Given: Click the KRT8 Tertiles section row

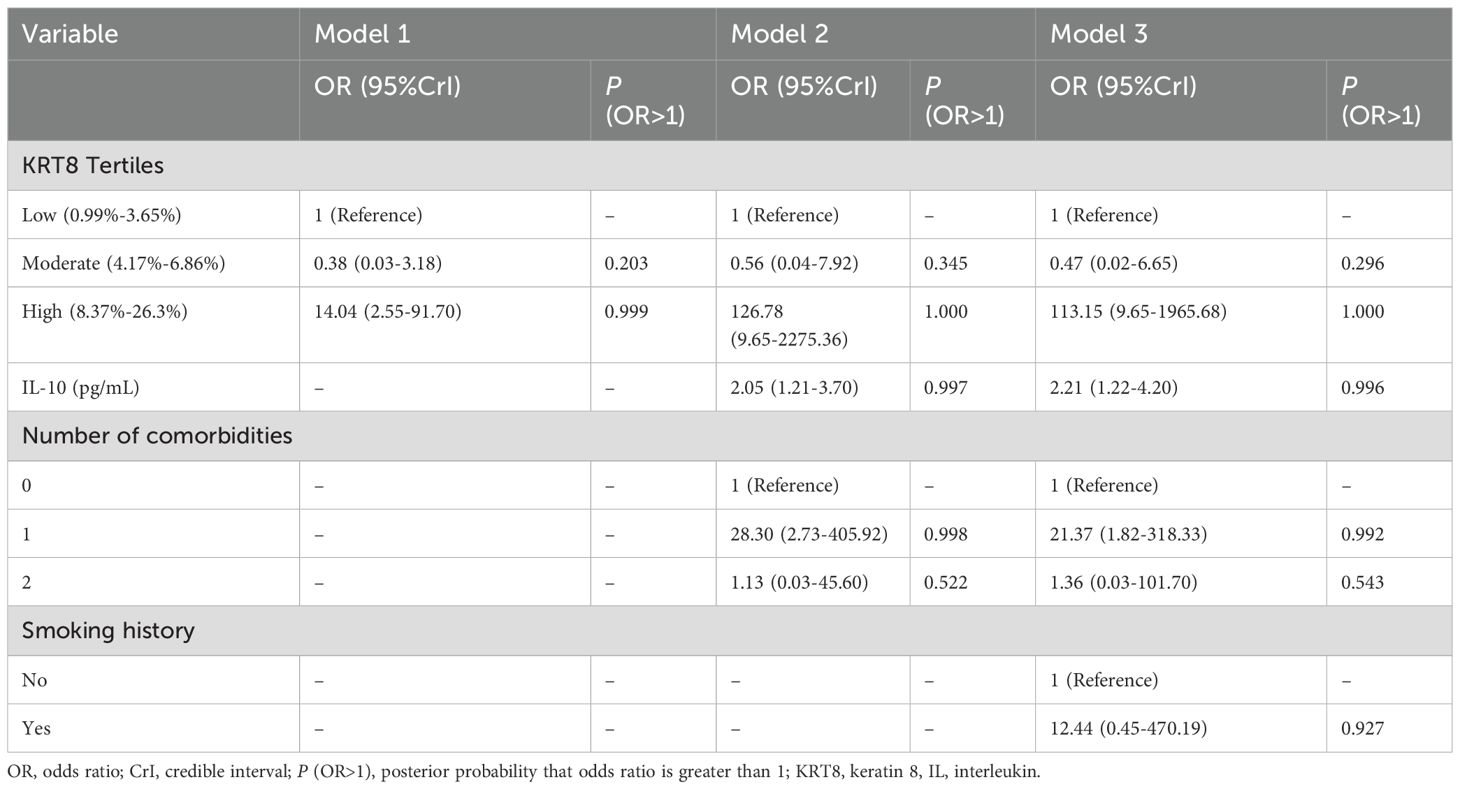Looking at the screenshot, I should coord(730,166).
